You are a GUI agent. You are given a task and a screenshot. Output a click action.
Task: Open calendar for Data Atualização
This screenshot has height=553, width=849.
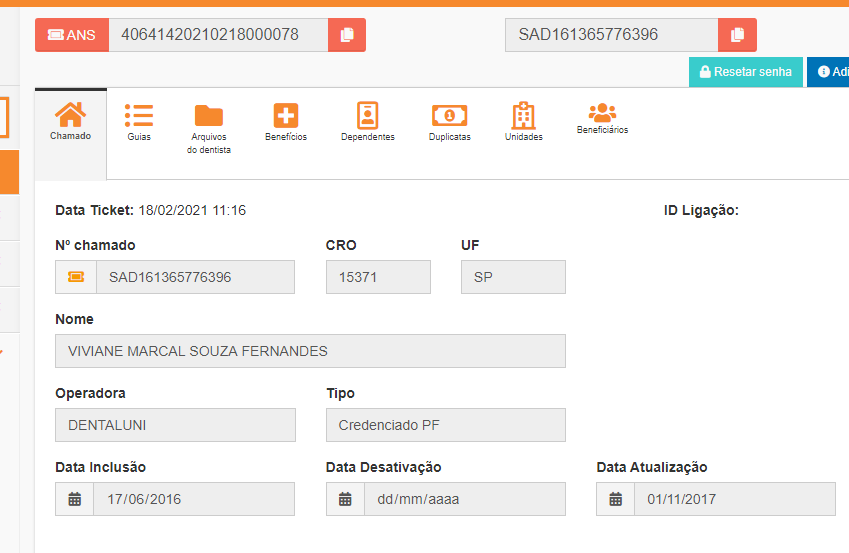[x=616, y=499]
